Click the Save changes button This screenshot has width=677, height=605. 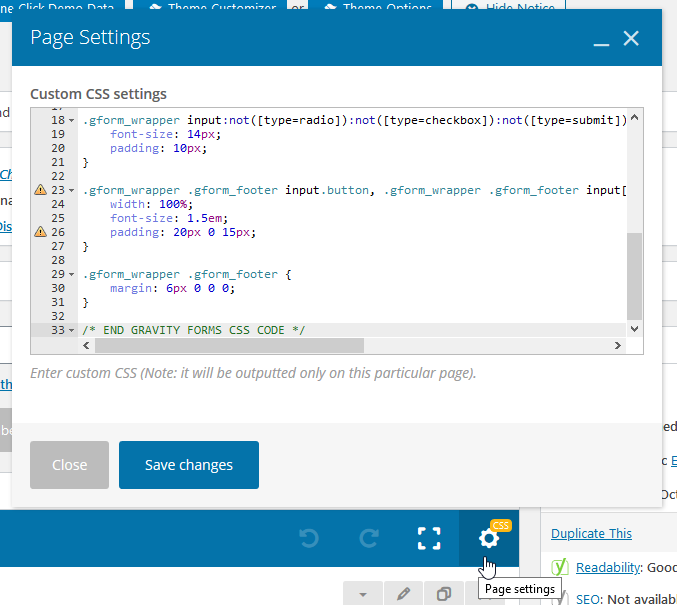tap(189, 465)
